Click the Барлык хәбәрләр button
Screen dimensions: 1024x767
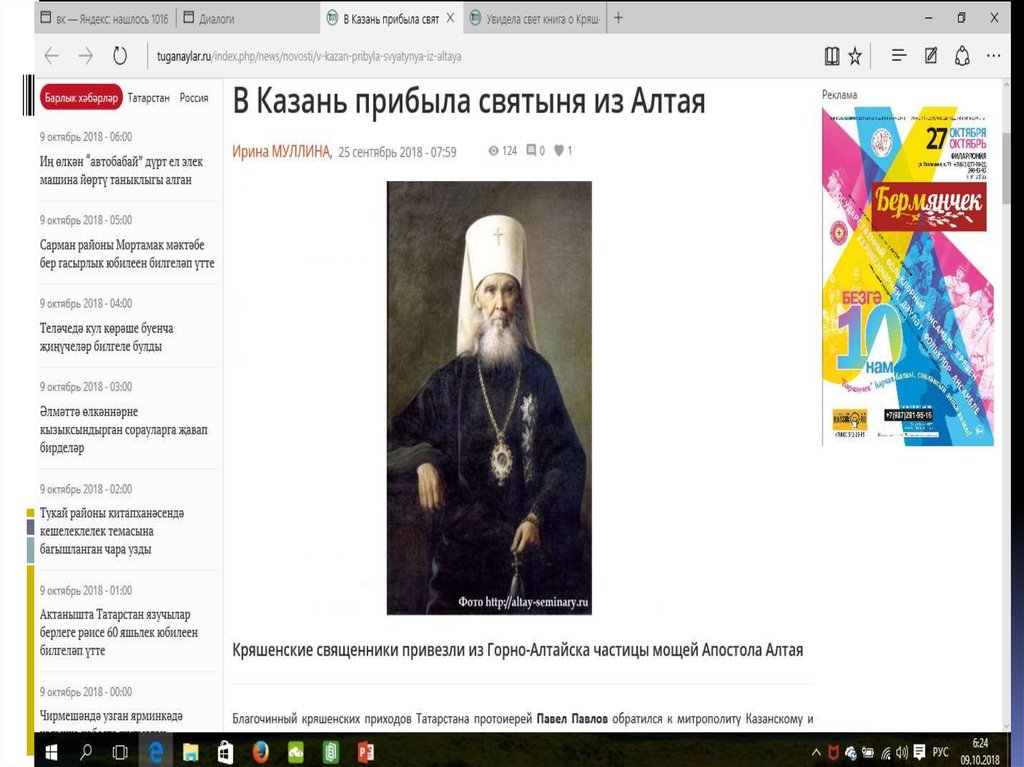(81, 98)
